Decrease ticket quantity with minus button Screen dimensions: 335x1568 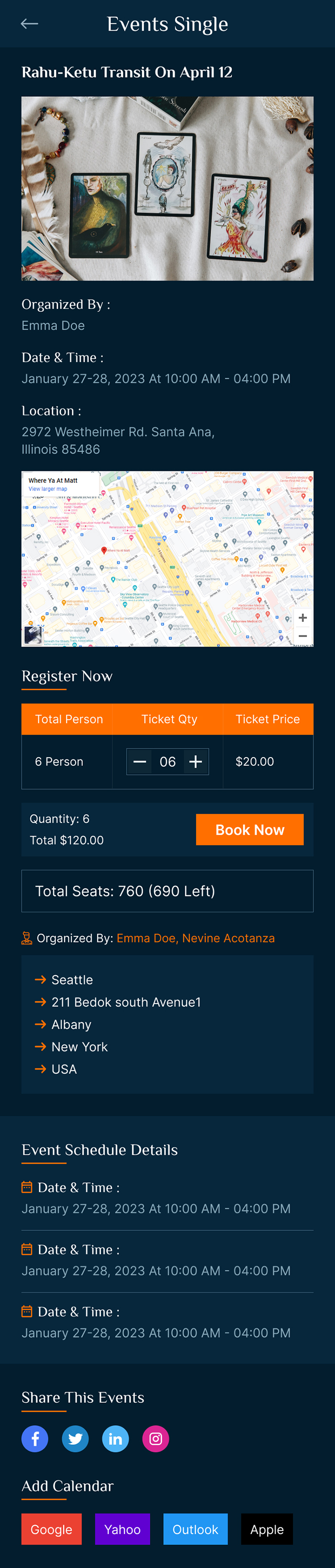click(140, 761)
